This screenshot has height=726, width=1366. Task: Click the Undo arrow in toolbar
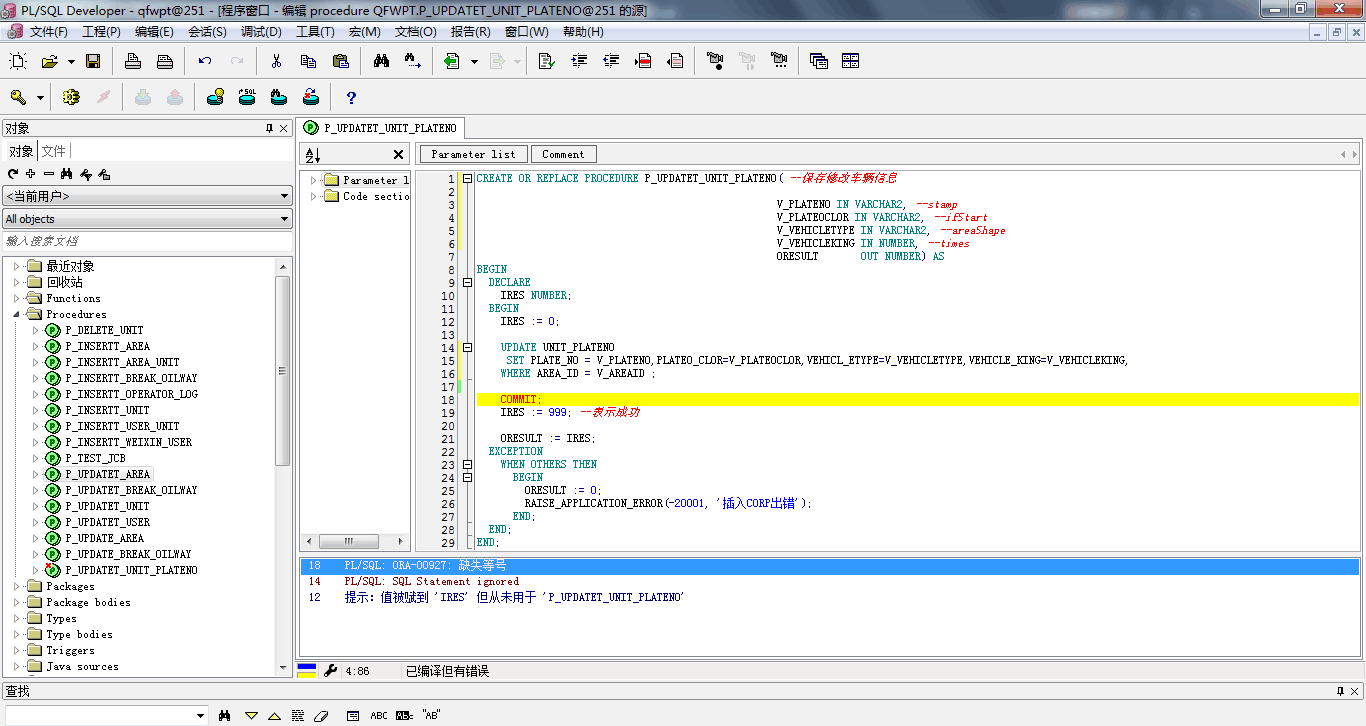(205, 62)
